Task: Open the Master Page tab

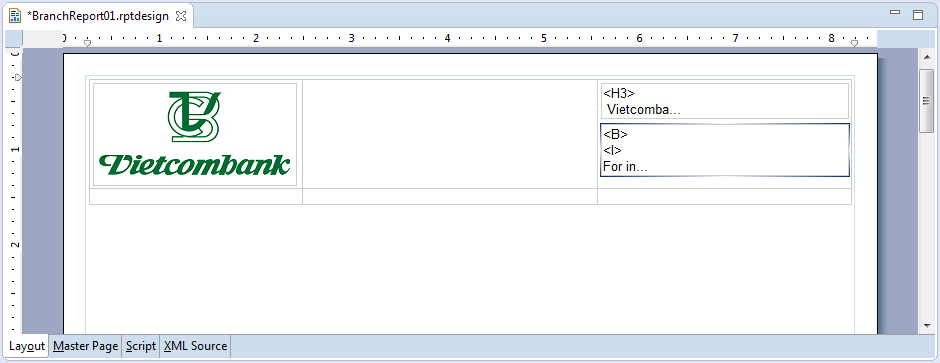Action: pyautogui.click(x=85, y=346)
